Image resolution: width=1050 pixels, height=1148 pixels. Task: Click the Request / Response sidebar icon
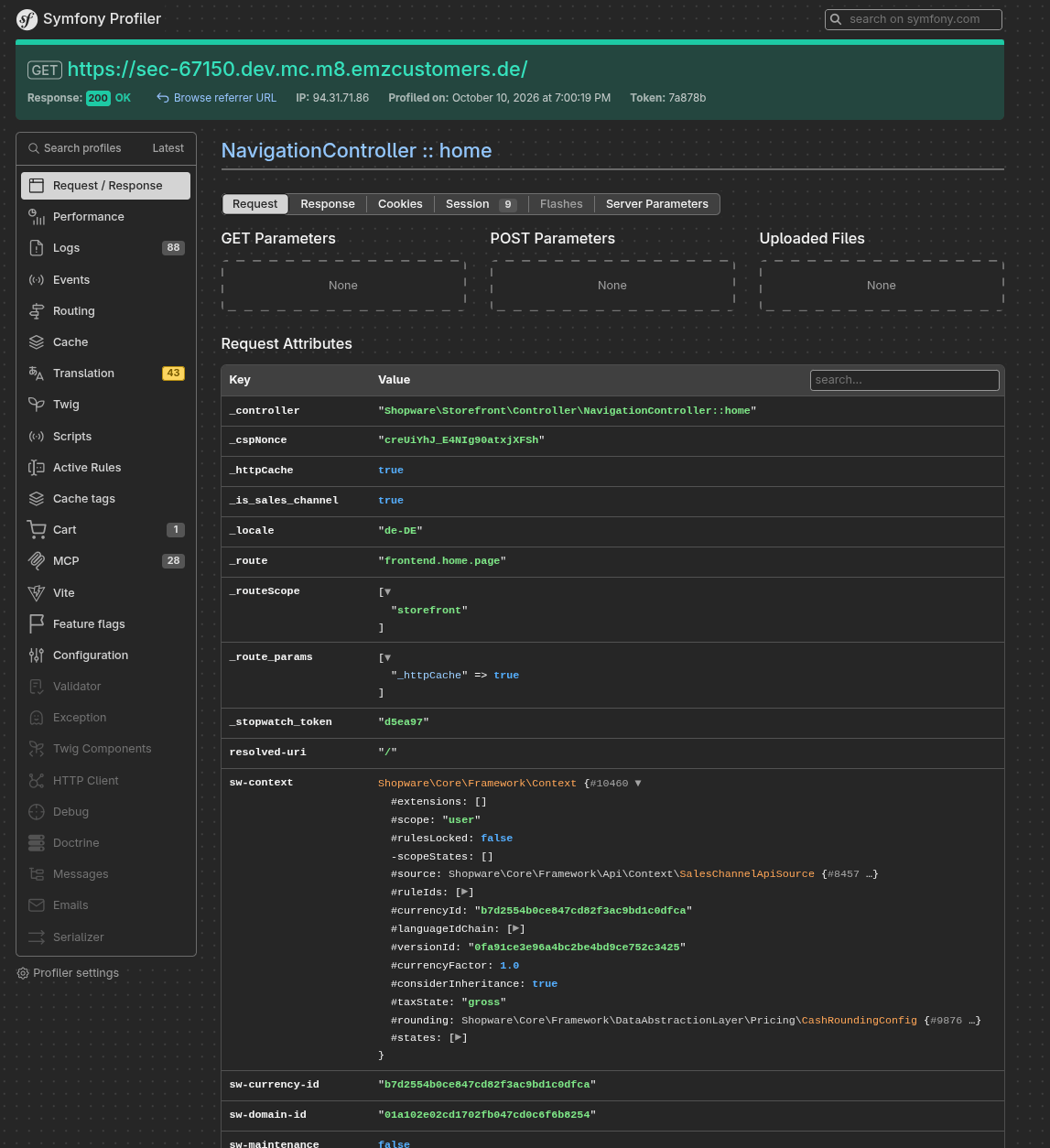point(37,186)
